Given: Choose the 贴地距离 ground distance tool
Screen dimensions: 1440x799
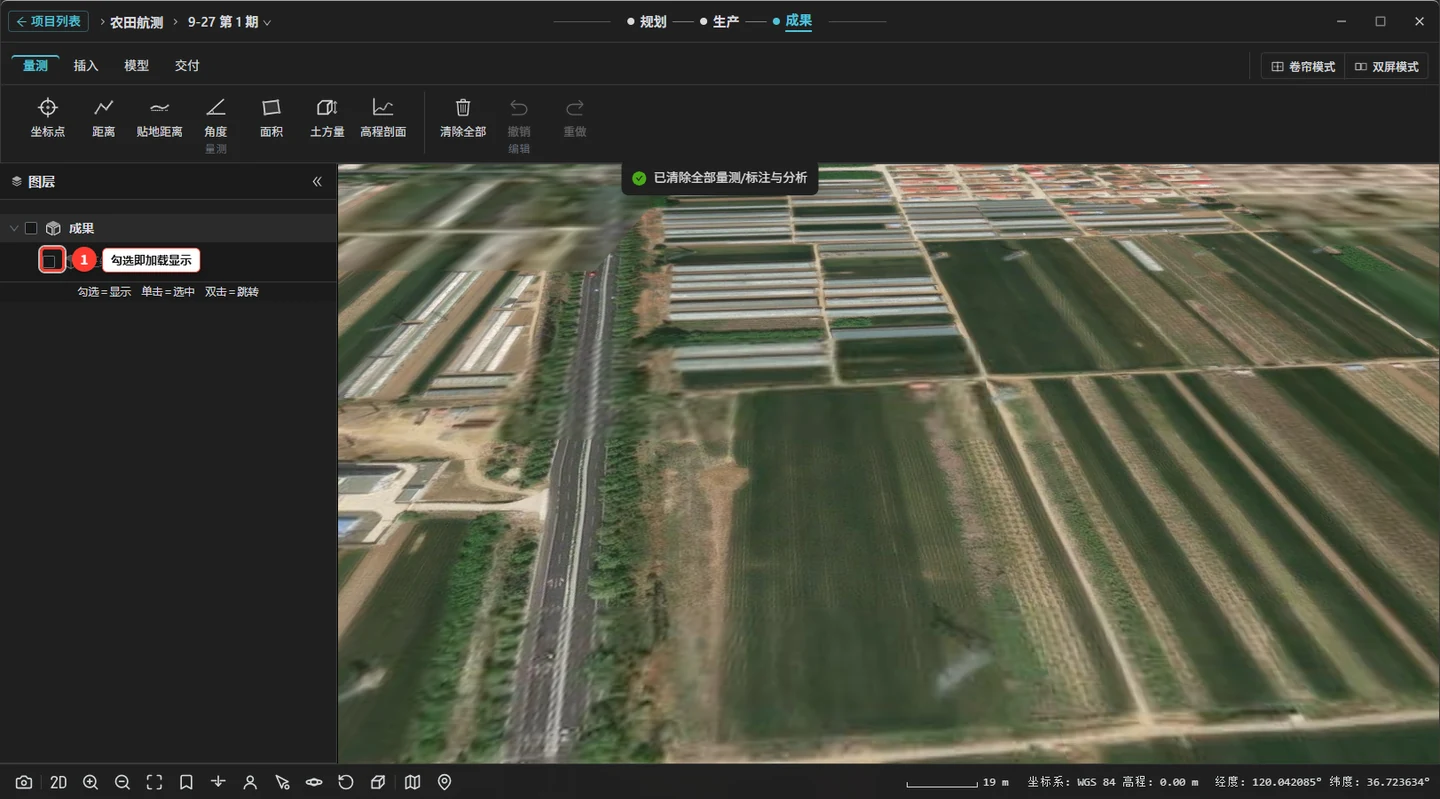Looking at the screenshot, I should pos(160,117).
